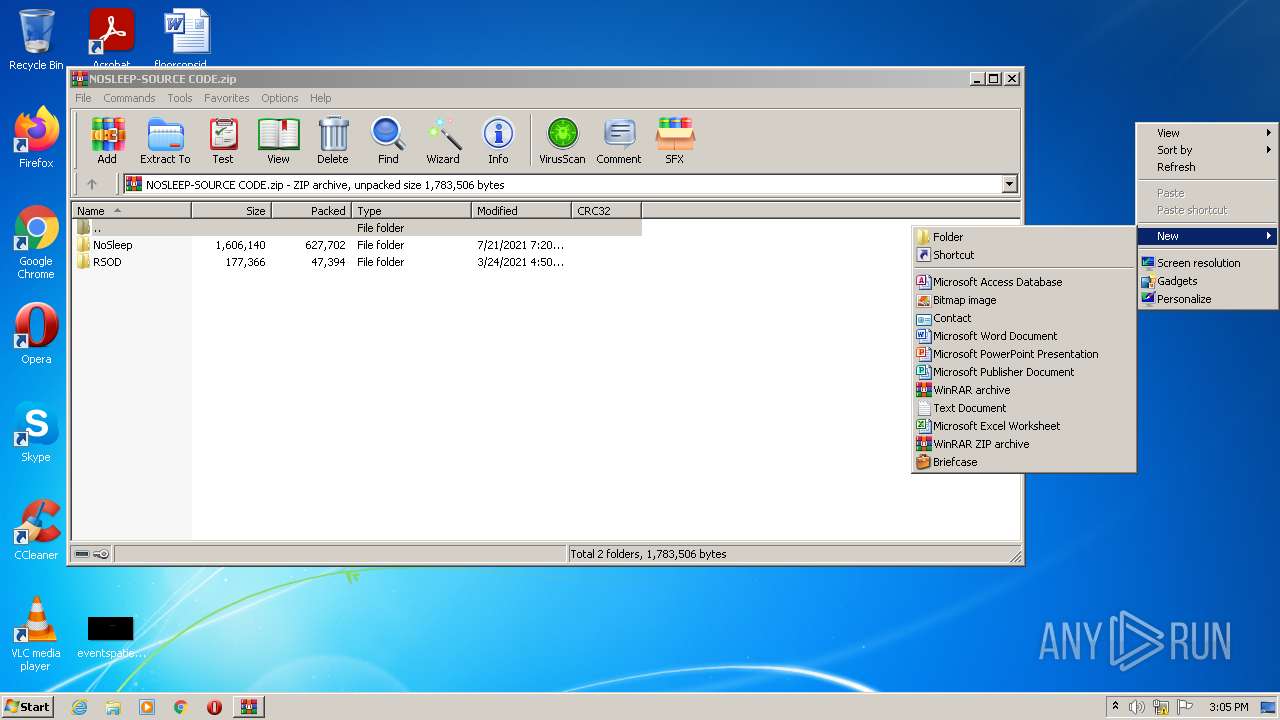Click the Extract To toolbar icon
The height and width of the screenshot is (720, 1280).
click(x=165, y=140)
